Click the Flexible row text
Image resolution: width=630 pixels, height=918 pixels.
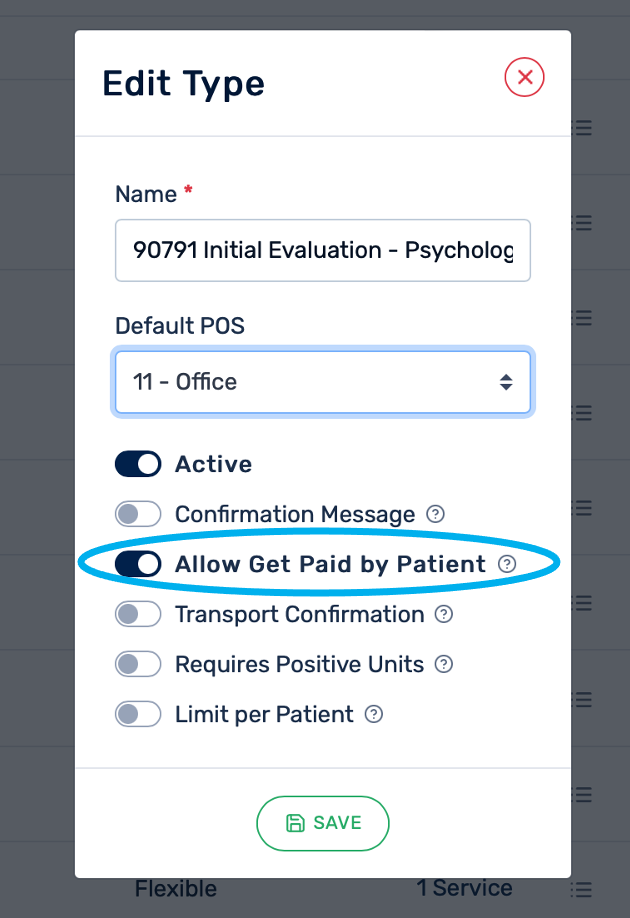[175, 888]
